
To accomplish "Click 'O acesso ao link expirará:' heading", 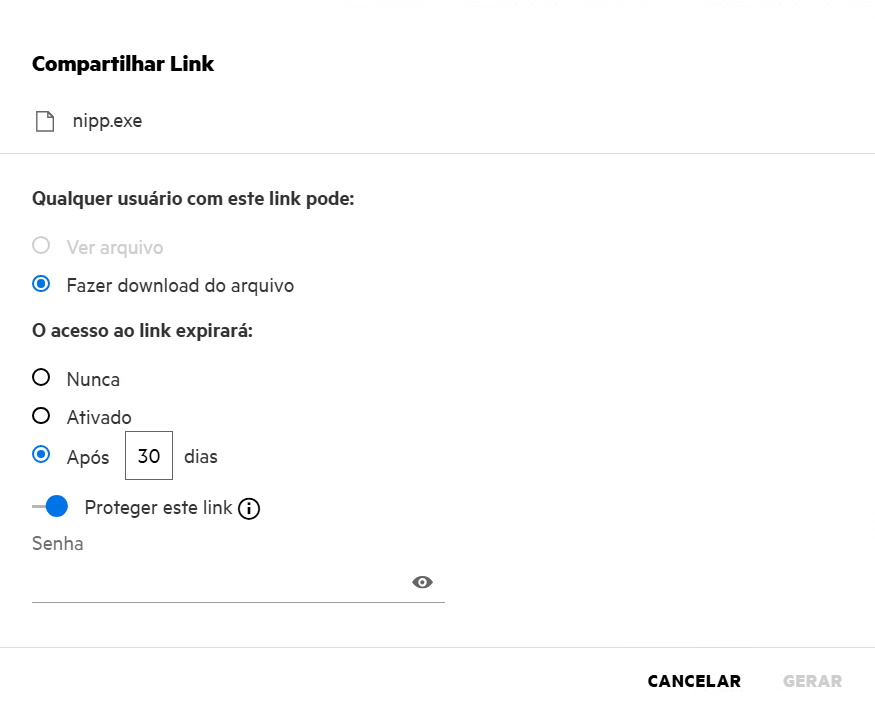I will point(142,331).
